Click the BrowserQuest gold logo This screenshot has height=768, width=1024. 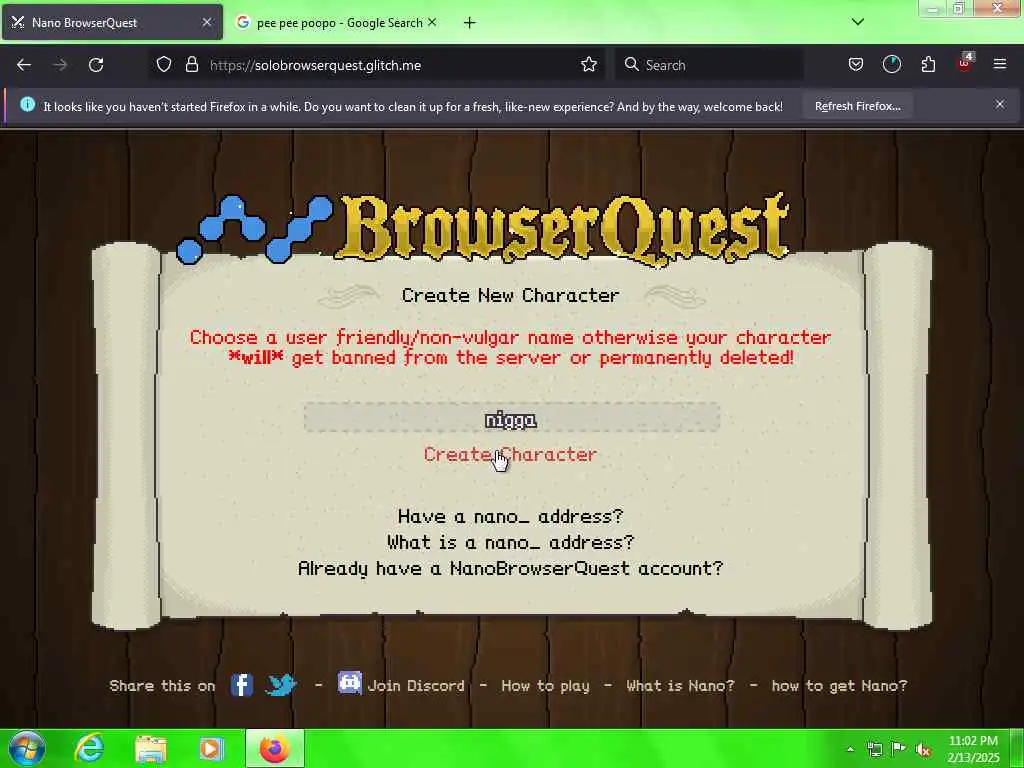coord(564,229)
